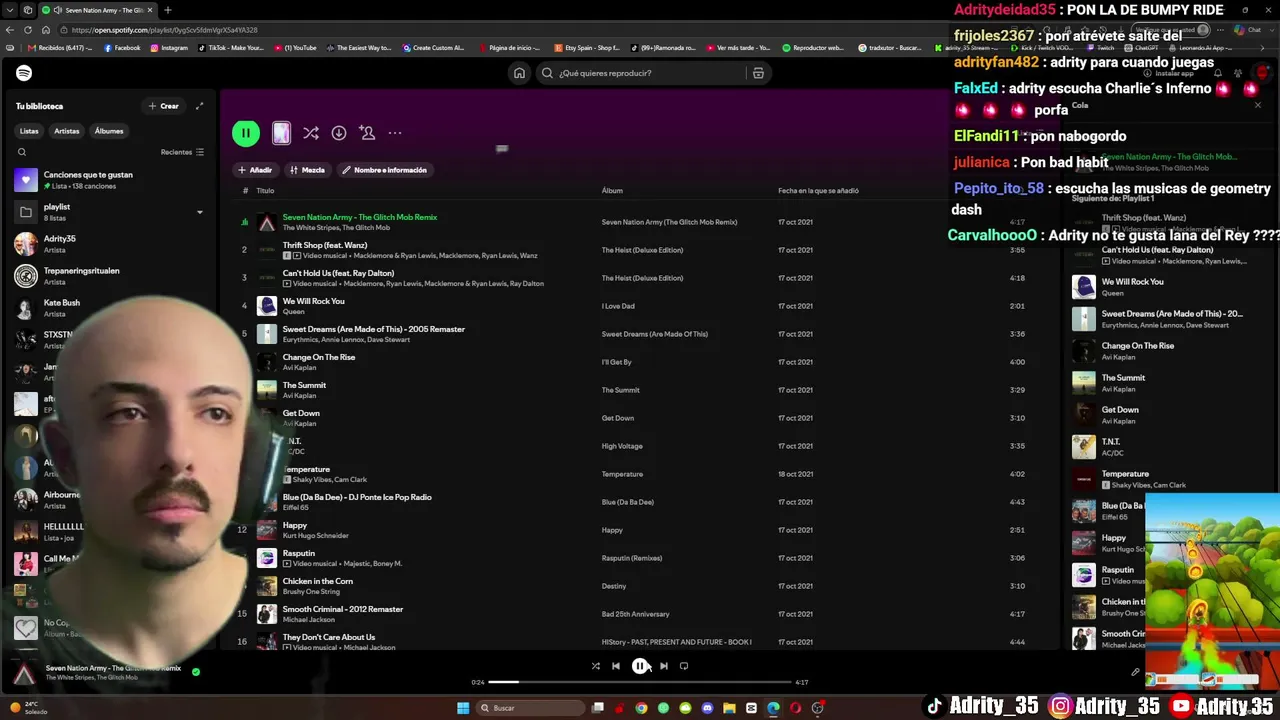Seek using the playback progress bar
This screenshot has width=1280, height=720.
pyautogui.click(x=640, y=682)
